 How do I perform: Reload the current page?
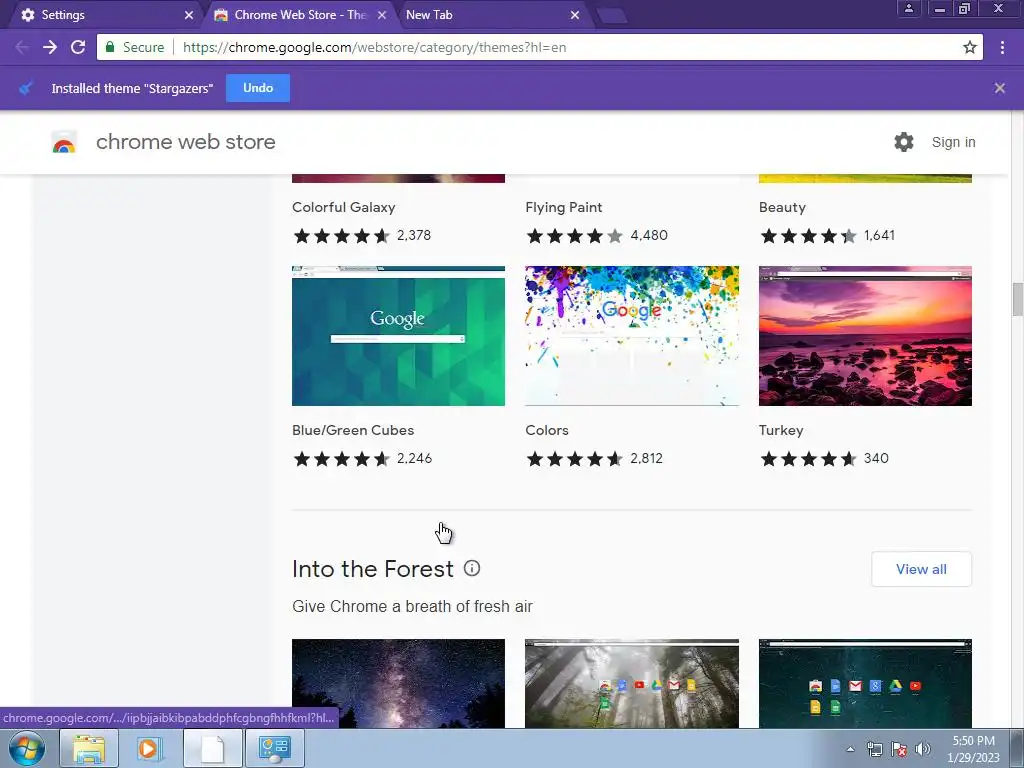click(78, 47)
